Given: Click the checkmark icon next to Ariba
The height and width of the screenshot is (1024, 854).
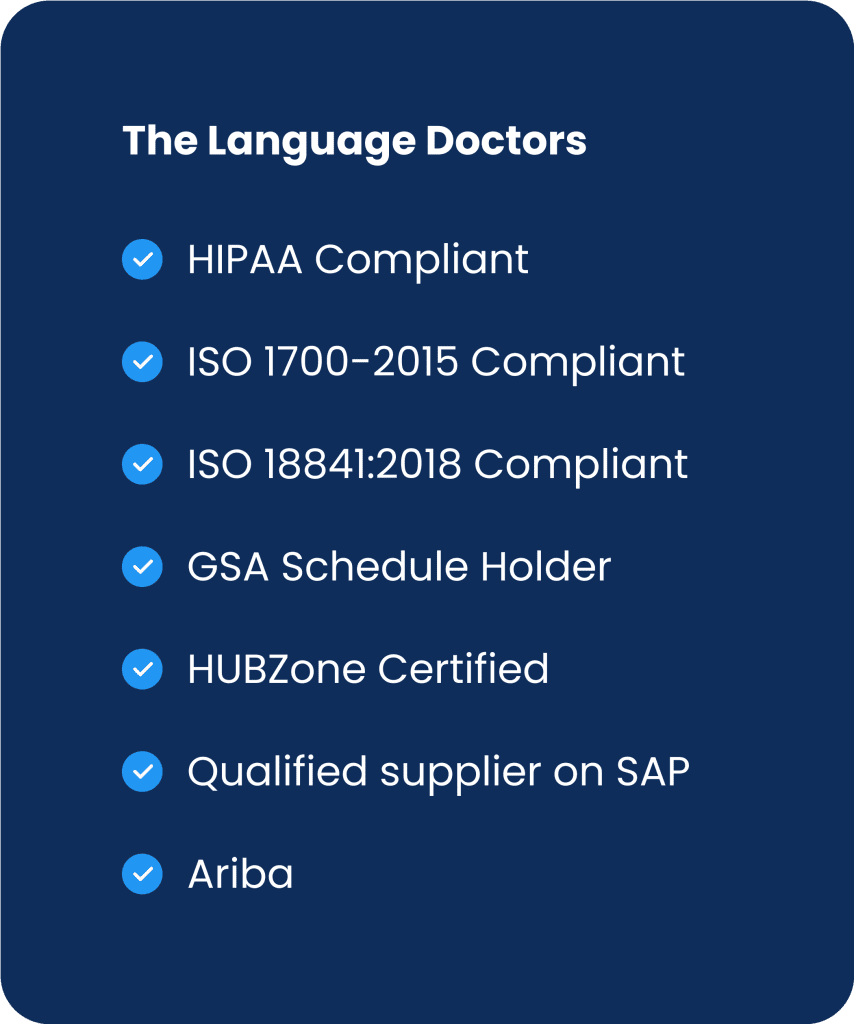Looking at the screenshot, I should point(142,874).
